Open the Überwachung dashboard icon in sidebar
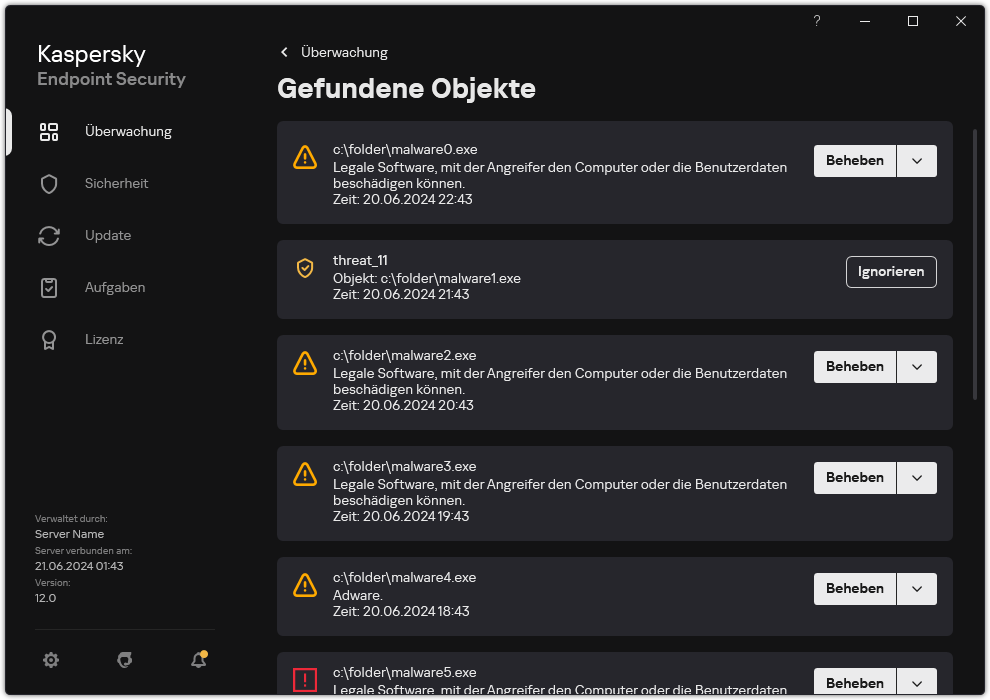 49,131
